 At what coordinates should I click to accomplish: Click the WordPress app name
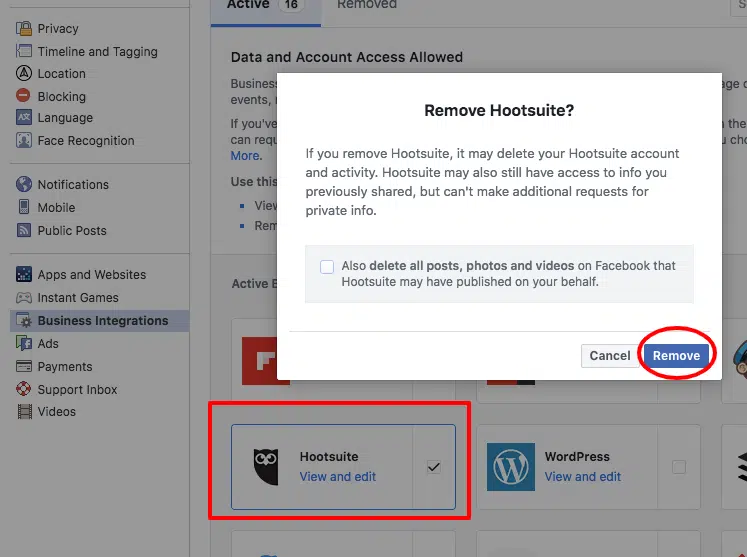pyautogui.click(x=577, y=456)
